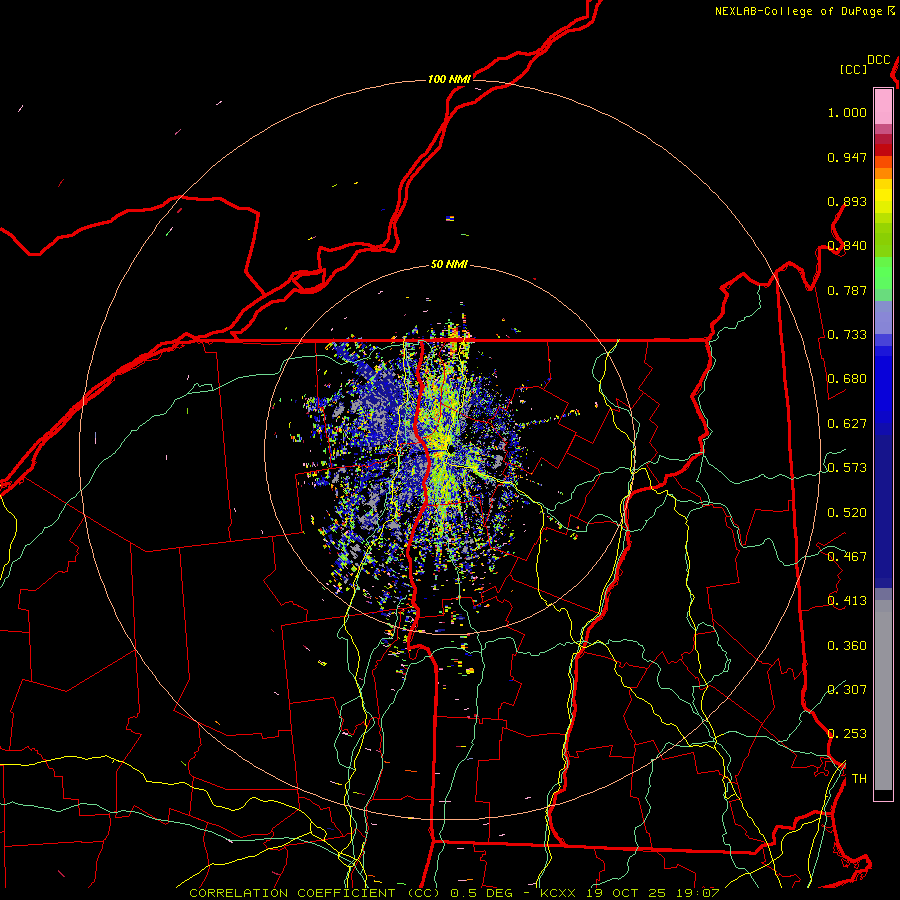The width and height of the screenshot is (900, 900).
Task: Click the 100 NMI range ring label
Action: [449, 79]
